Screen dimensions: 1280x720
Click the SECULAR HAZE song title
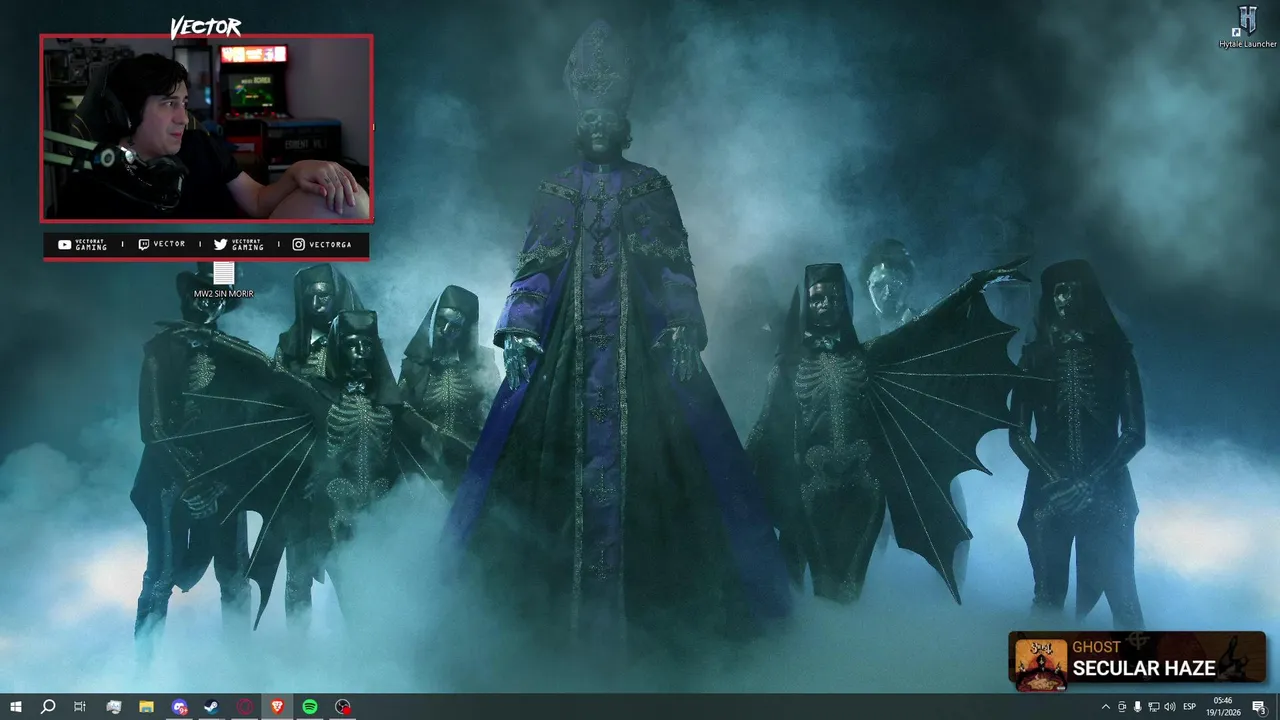pyautogui.click(x=1144, y=668)
